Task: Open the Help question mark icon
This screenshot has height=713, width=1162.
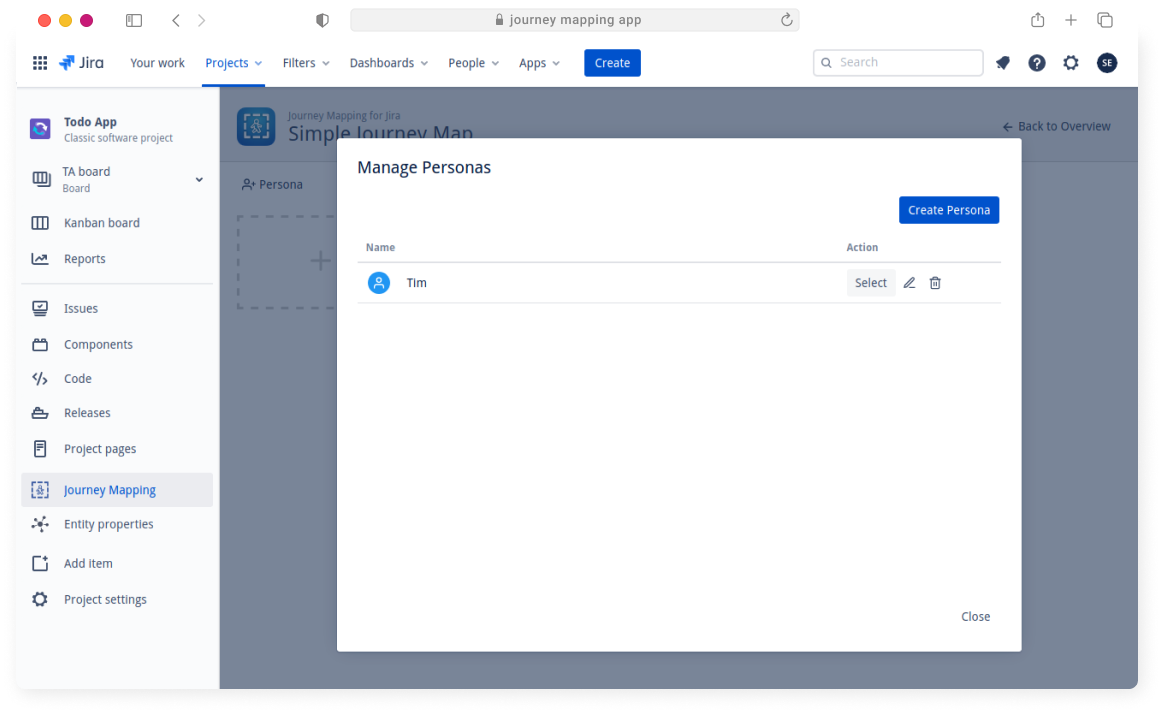Action: click(1037, 63)
